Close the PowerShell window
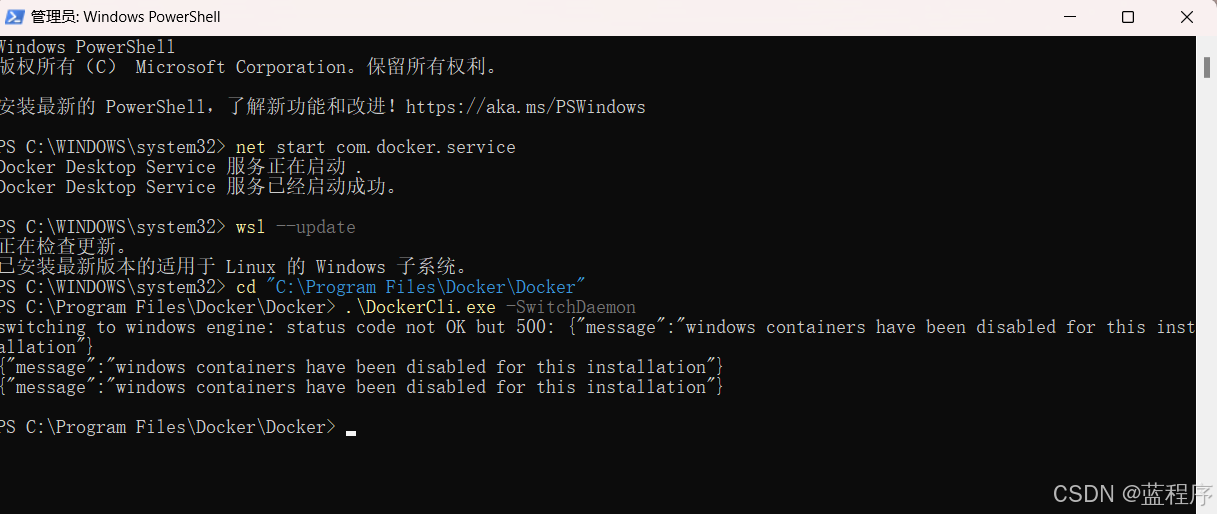Viewport: 1217px width, 514px height. click(1188, 17)
